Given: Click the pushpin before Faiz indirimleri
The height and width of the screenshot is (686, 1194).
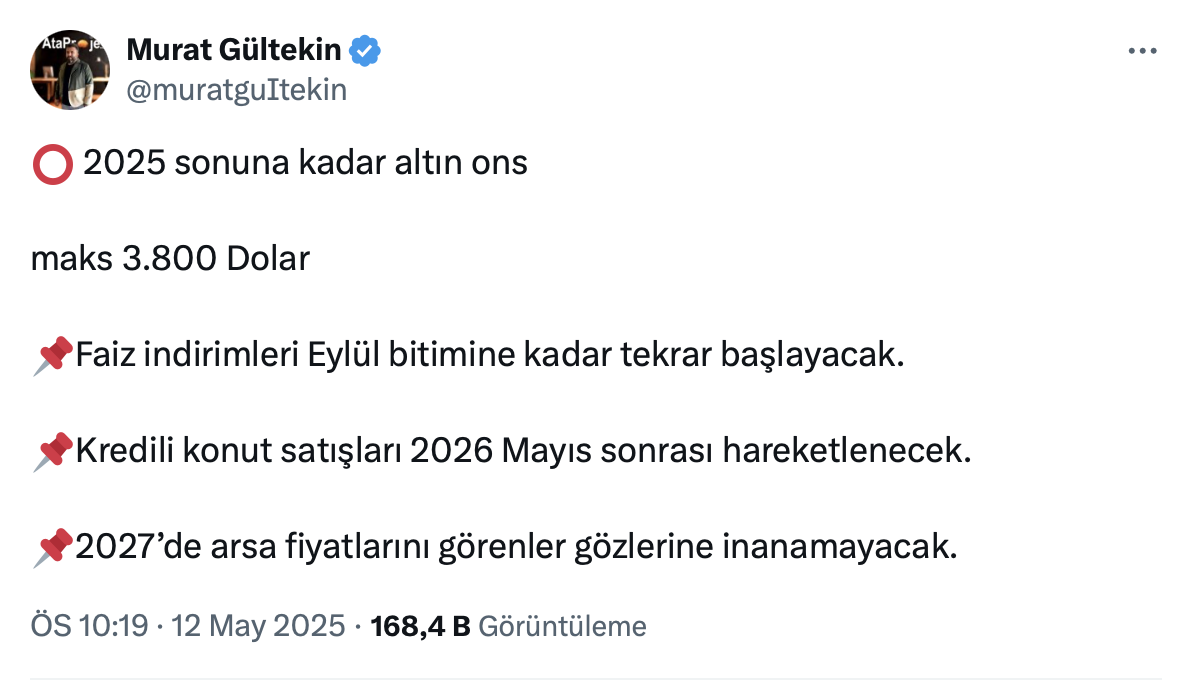Looking at the screenshot, I should (x=53, y=357).
